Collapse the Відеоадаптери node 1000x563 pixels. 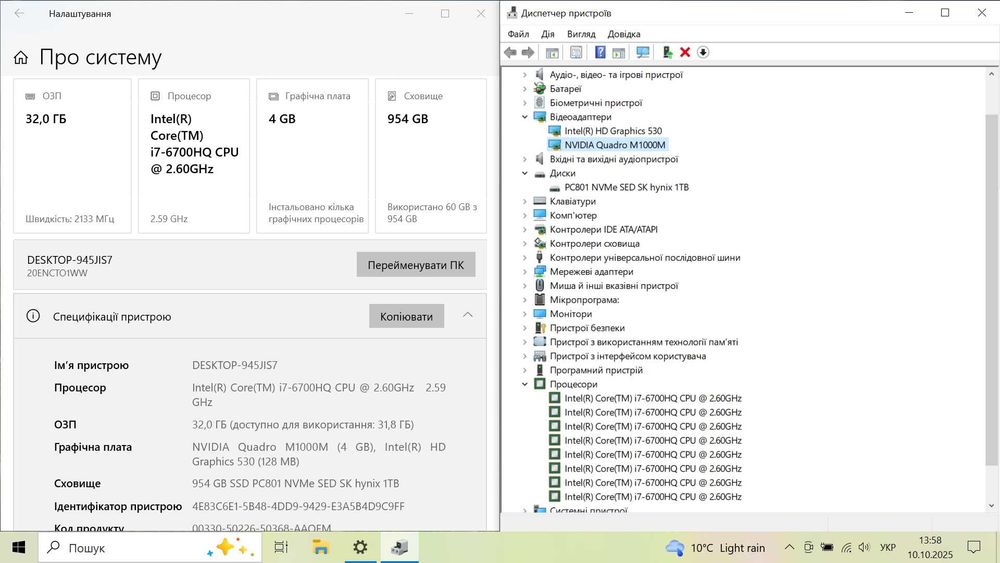[525, 117]
